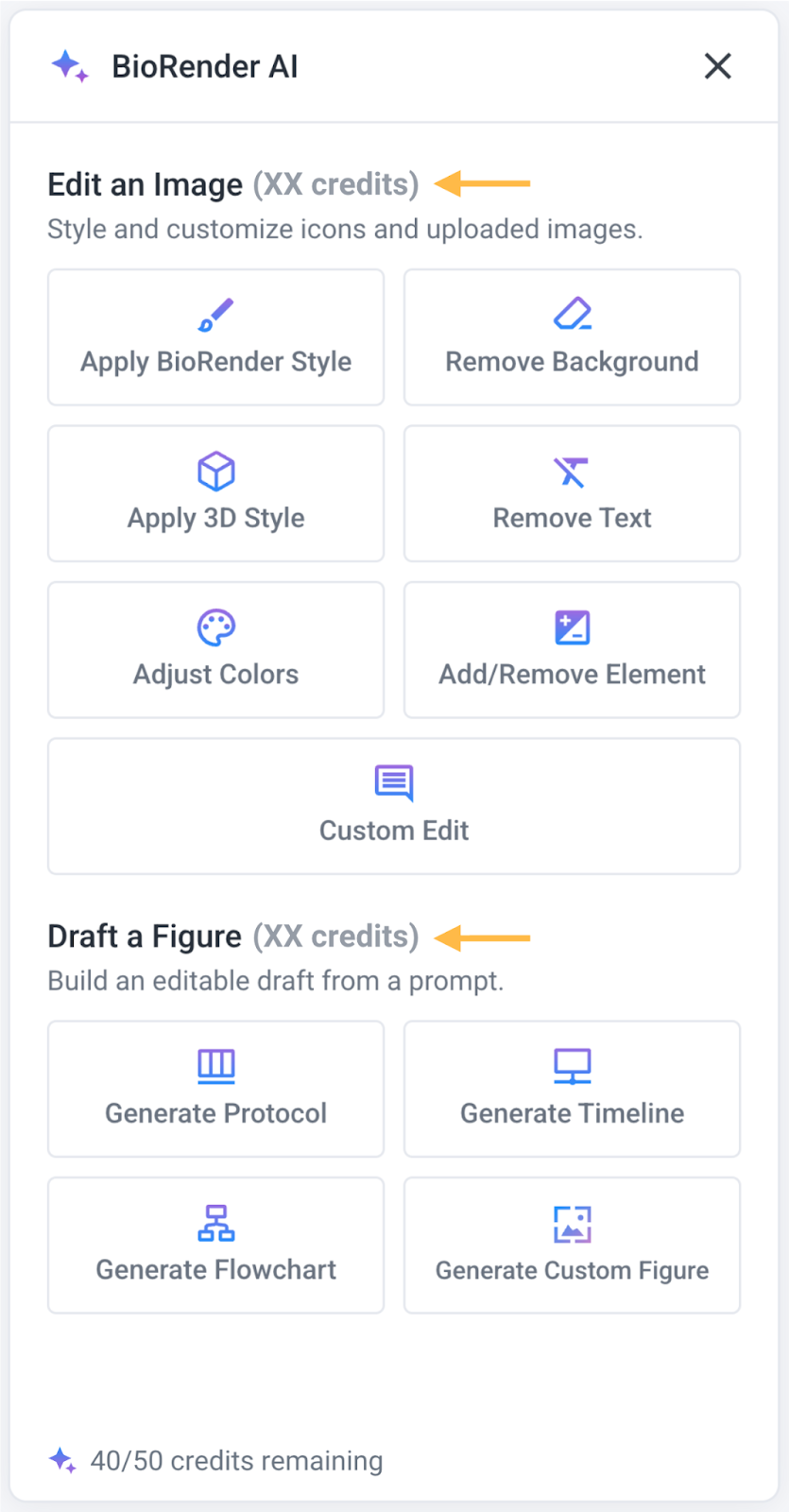The width and height of the screenshot is (789, 1512).
Task: Select the Apply BioRender Style label
Action: (x=215, y=362)
